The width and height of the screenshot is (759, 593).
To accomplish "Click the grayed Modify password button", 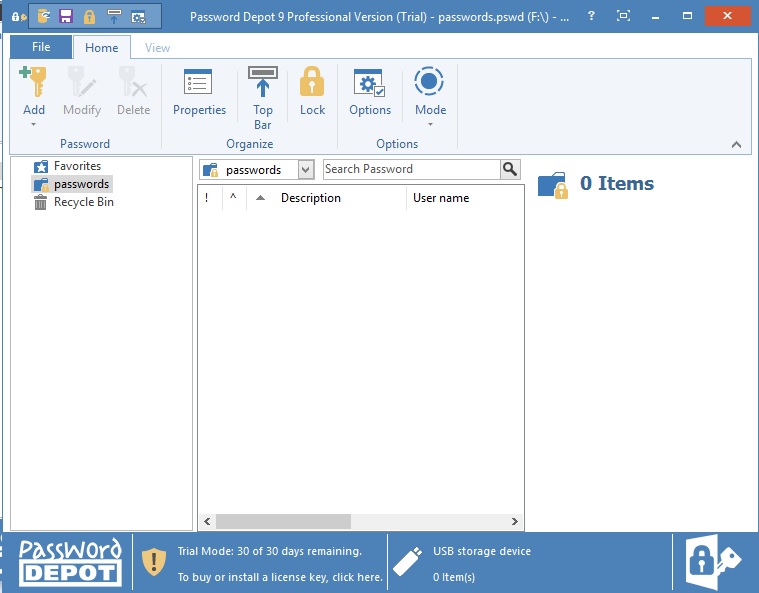I will [x=82, y=91].
